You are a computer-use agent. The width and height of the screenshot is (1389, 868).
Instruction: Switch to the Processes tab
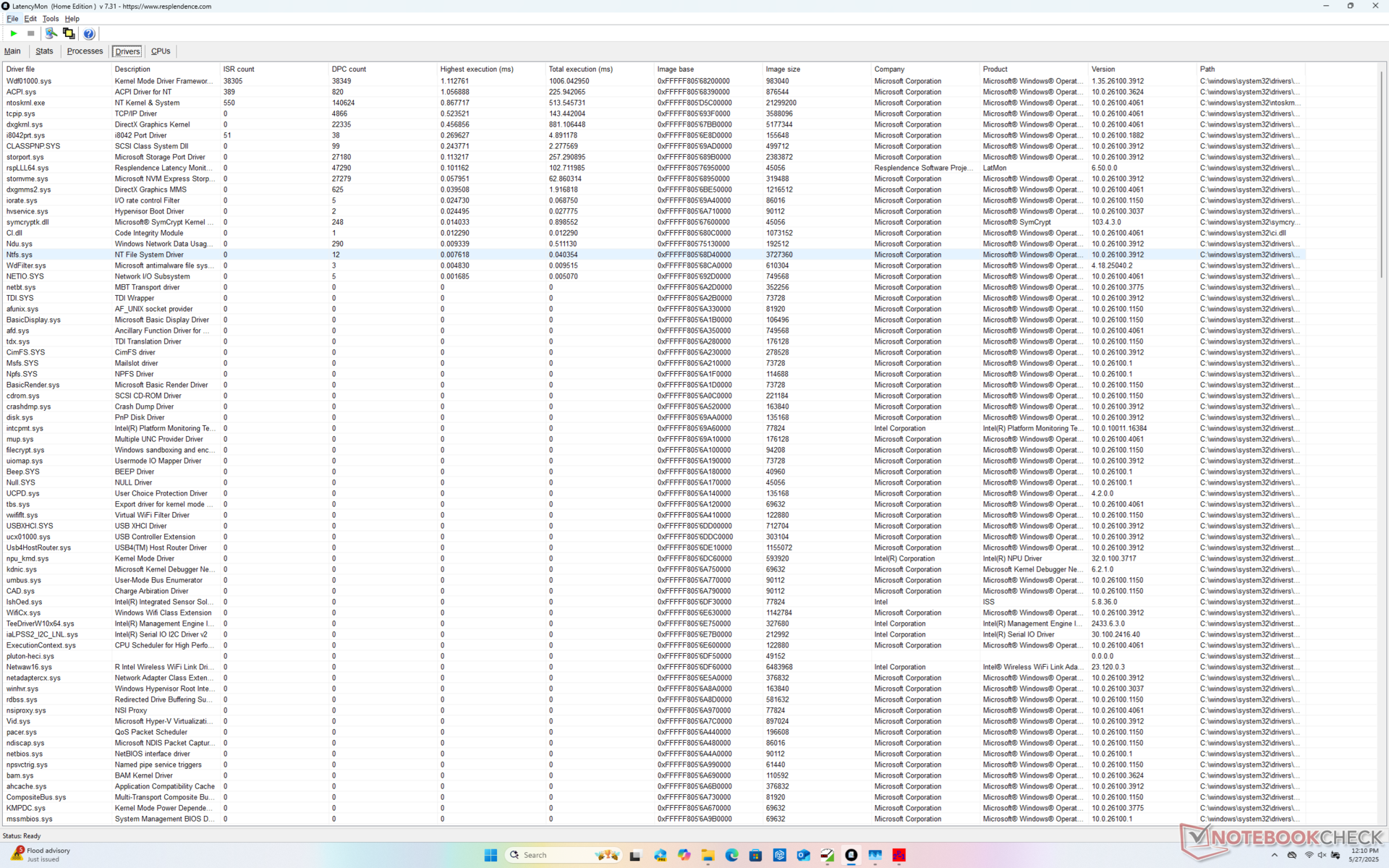pyautogui.click(x=85, y=51)
